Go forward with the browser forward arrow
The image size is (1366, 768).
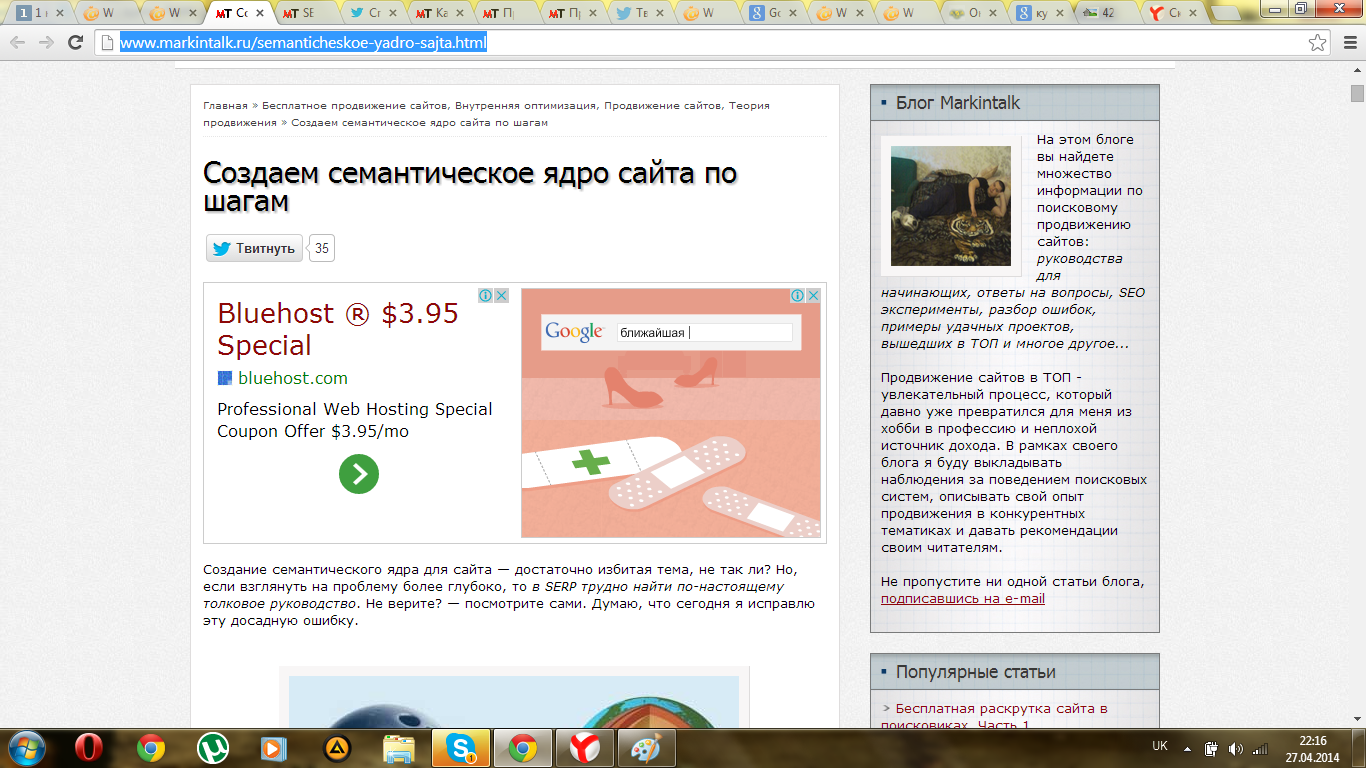(46, 42)
